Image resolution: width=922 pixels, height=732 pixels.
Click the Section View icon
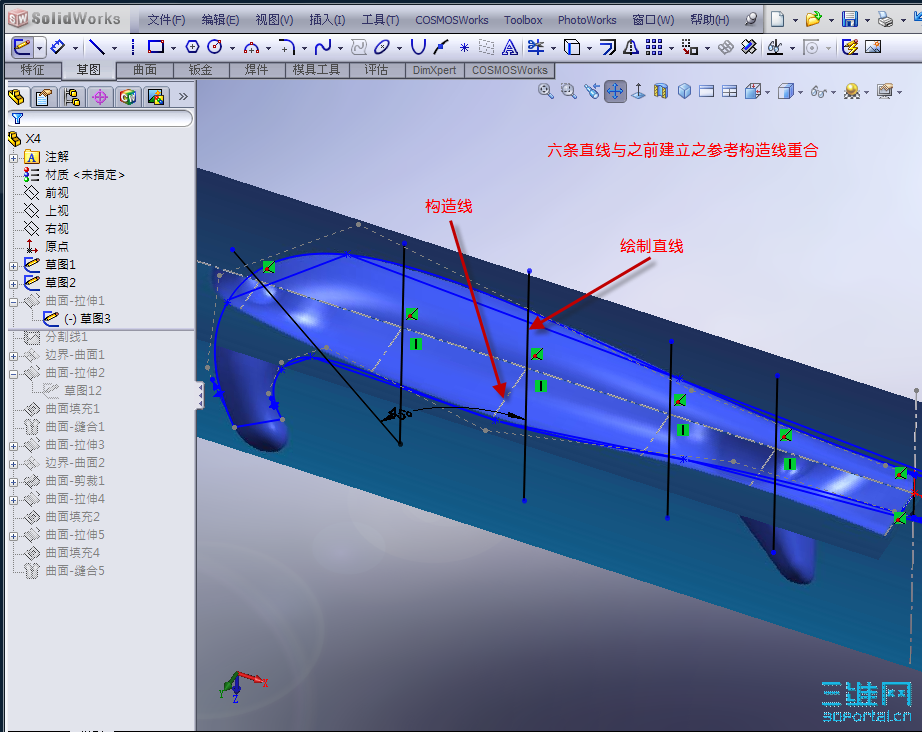(x=661, y=91)
